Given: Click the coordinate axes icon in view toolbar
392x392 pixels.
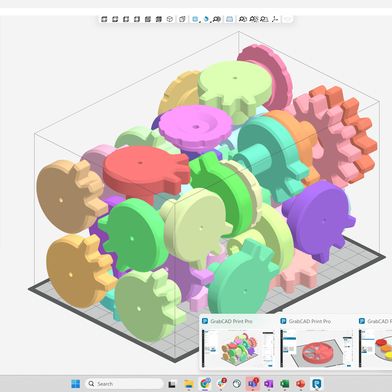Looking at the screenshot, I should point(275,19).
